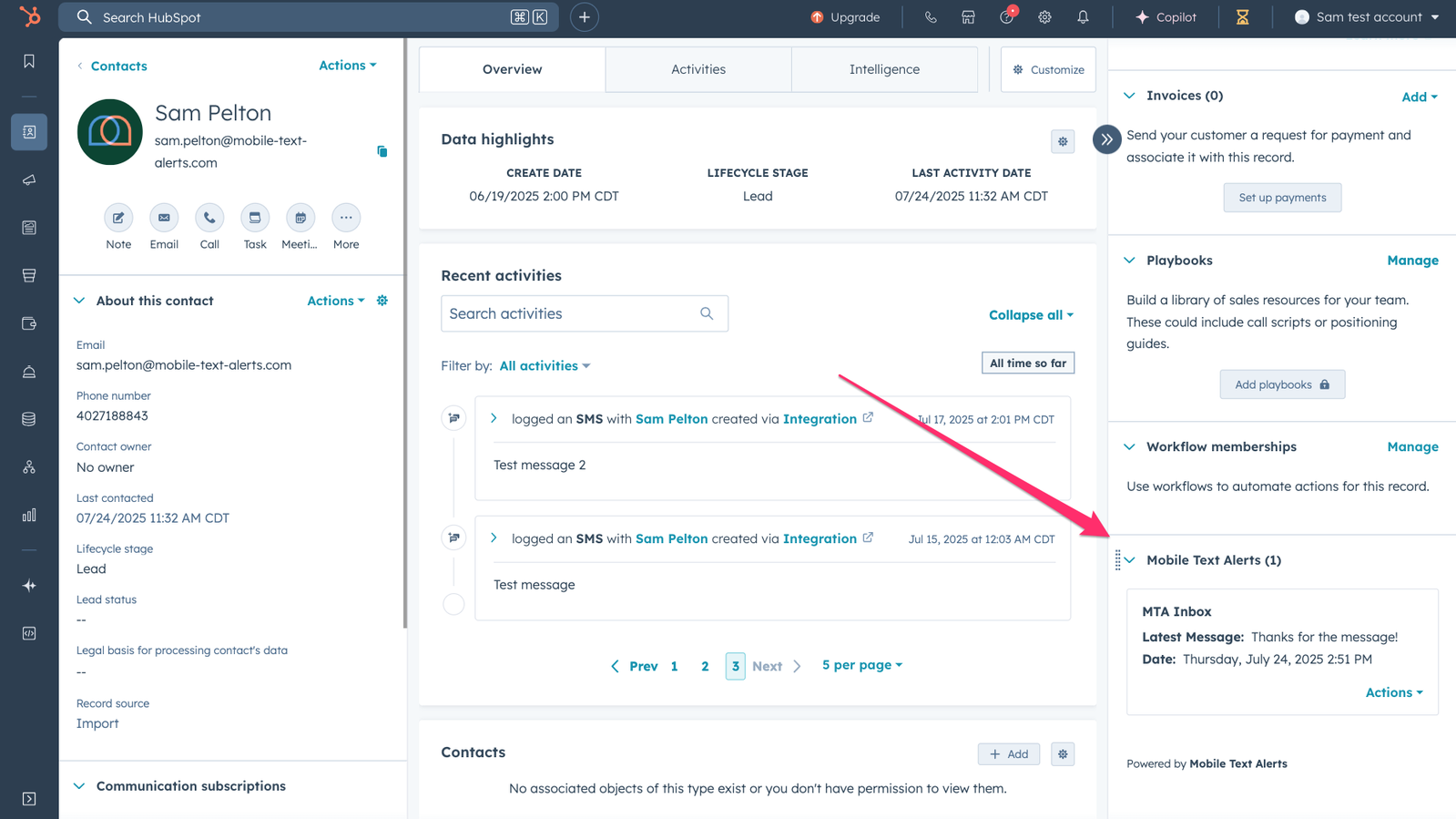Open the 5 per page dropdown
The image size is (1456, 819).
click(861, 665)
